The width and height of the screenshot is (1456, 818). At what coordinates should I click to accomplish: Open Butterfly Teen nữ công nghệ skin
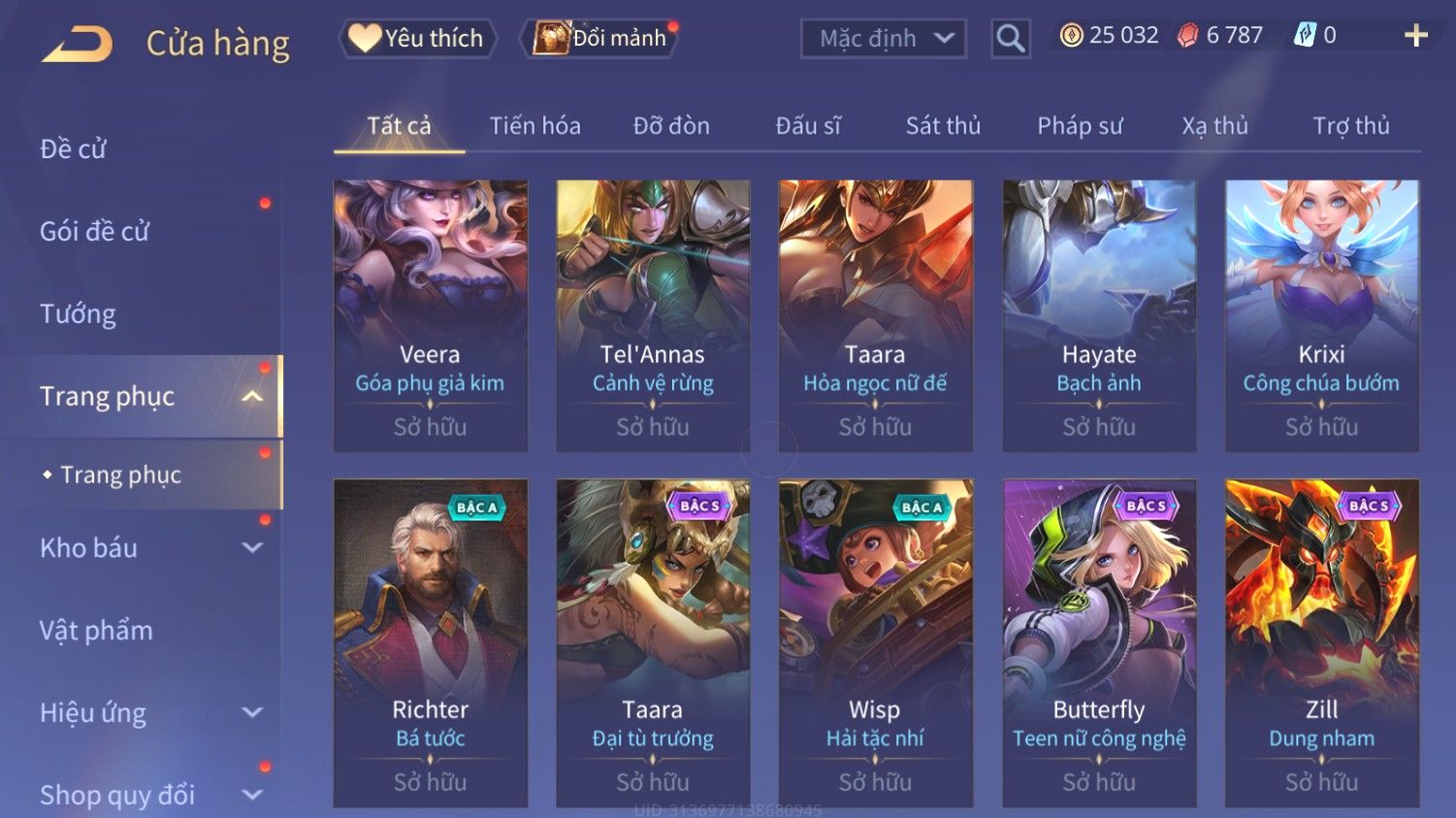tap(1099, 642)
